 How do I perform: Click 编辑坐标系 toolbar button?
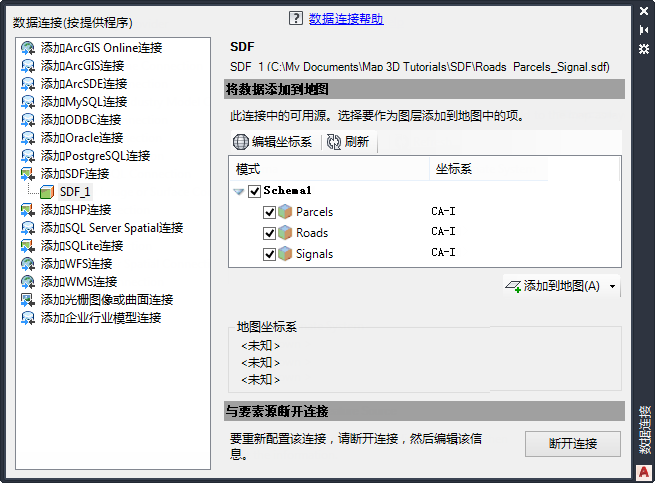272,142
